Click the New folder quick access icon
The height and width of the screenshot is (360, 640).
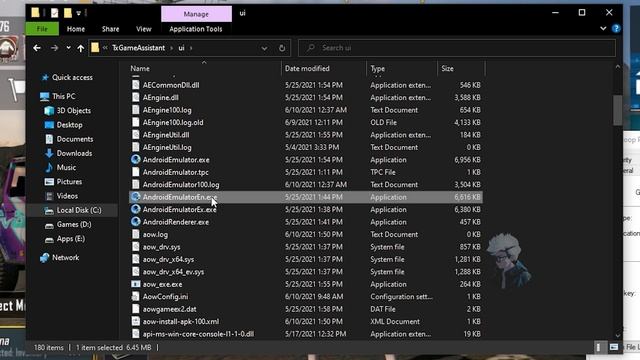click(67, 13)
